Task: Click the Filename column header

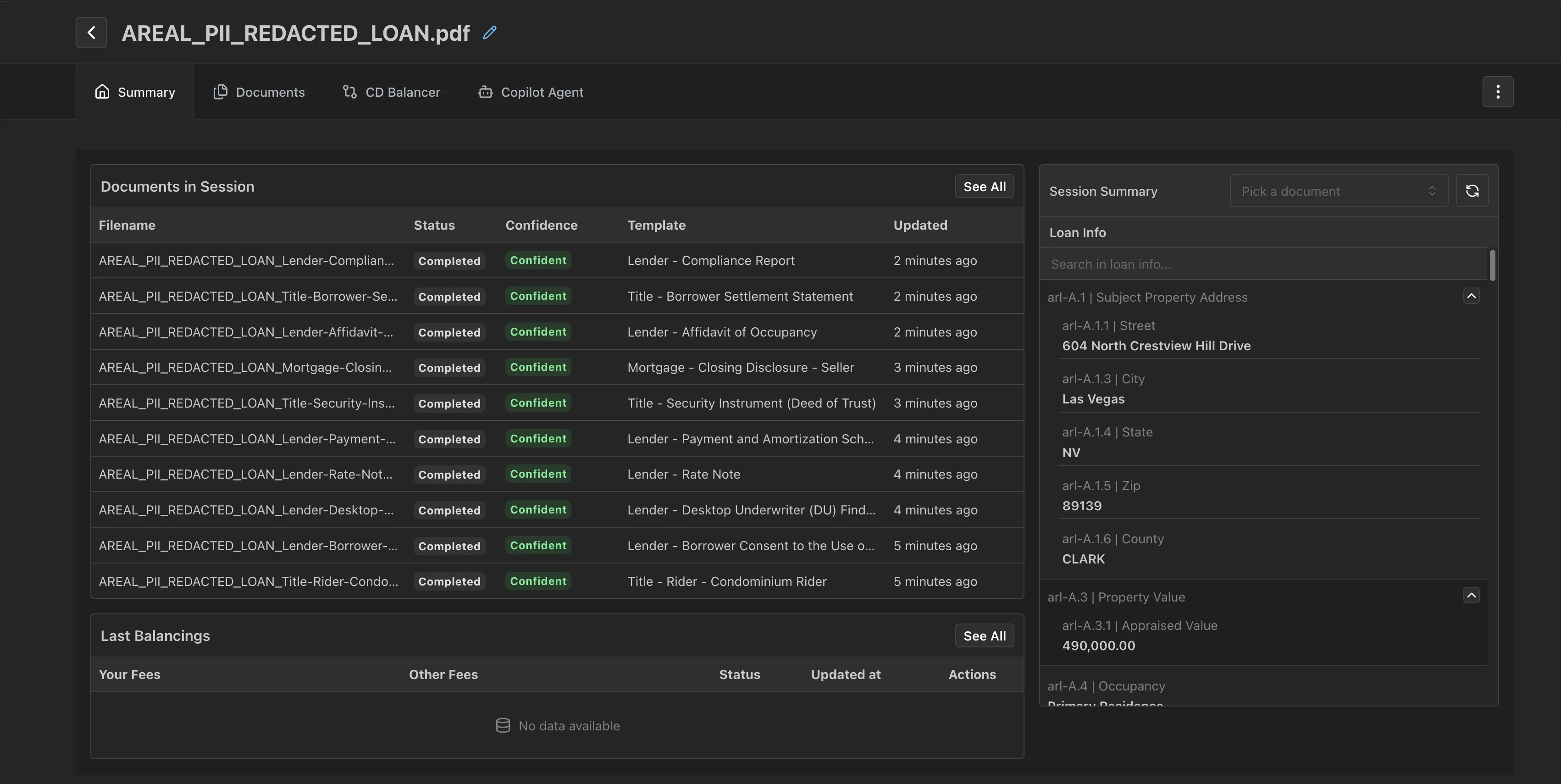Action: pyautogui.click(x=127, y=225)
